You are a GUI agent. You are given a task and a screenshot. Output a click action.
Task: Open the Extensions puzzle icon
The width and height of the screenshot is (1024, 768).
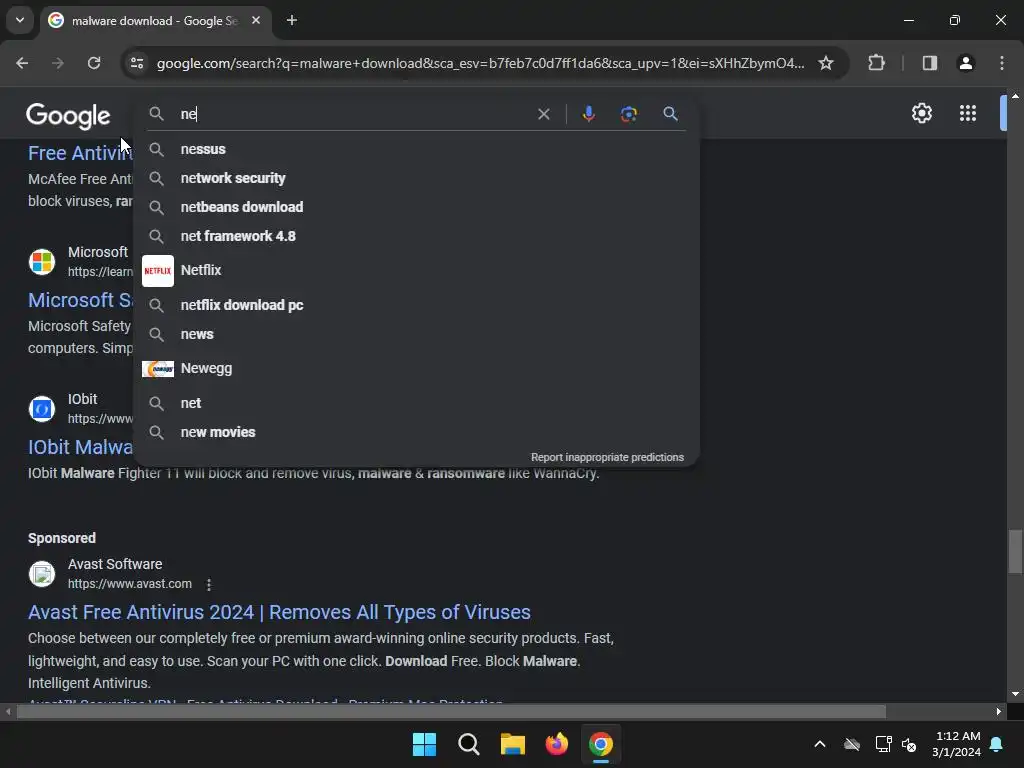[x=876, y=63]
